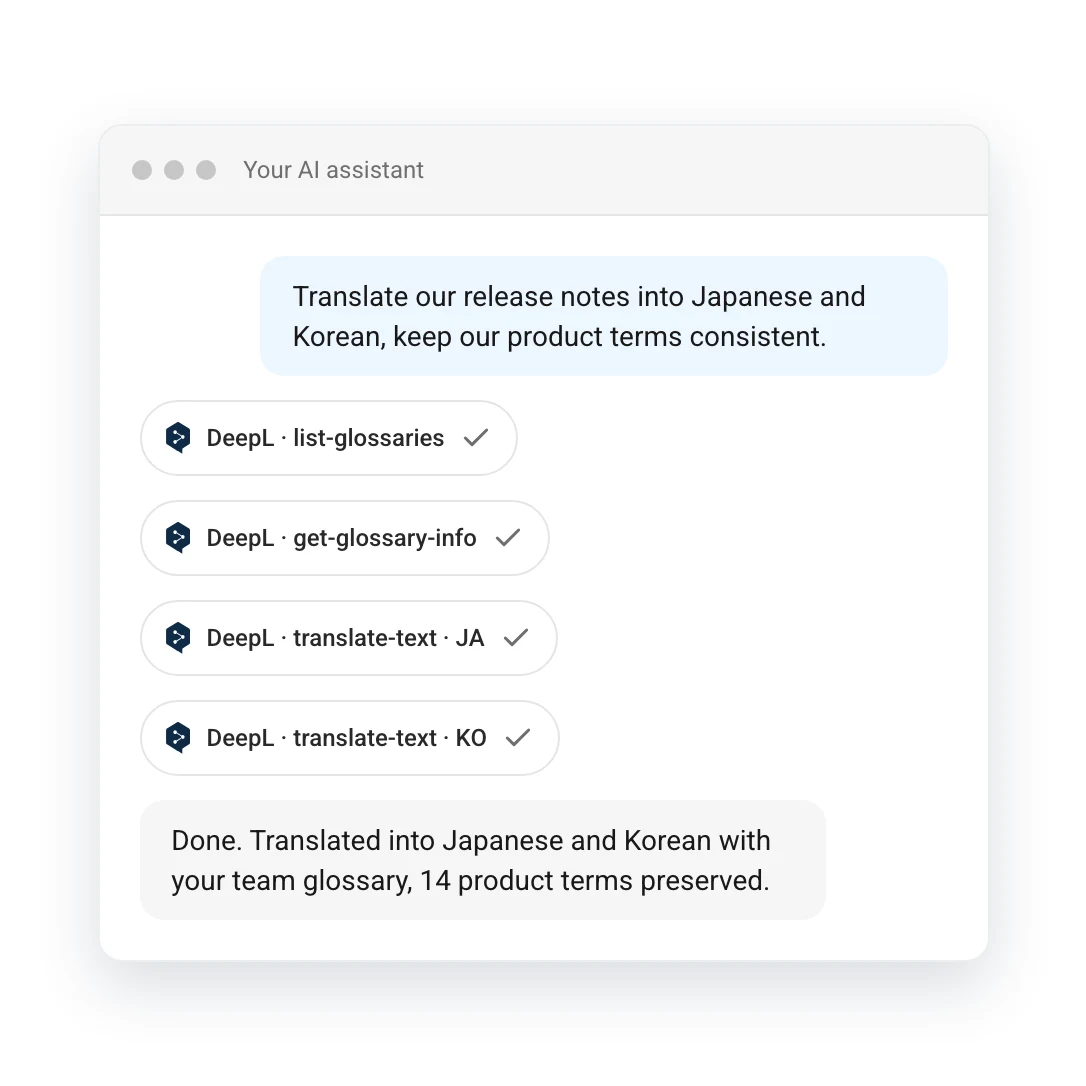Click the third gray window dot
The width and height of the screenshot is (1086, 1086).
point(206,170)
